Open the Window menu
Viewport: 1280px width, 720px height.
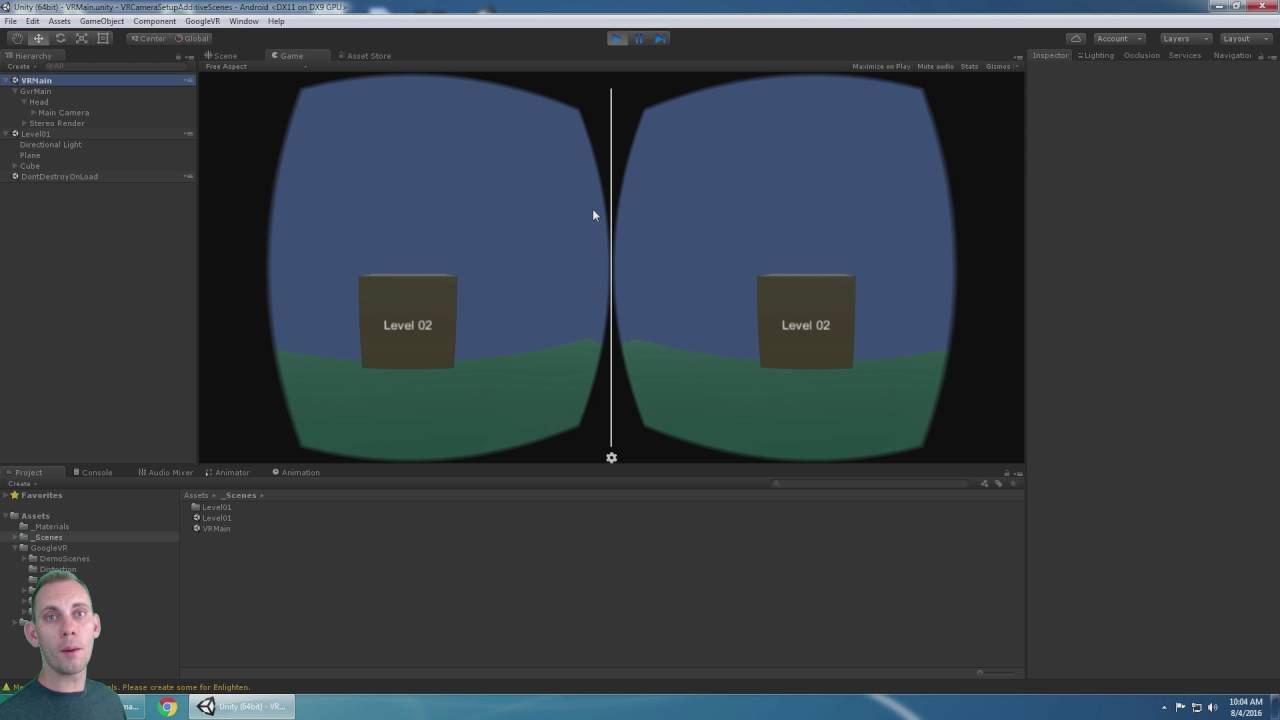(x=243, y=21)
